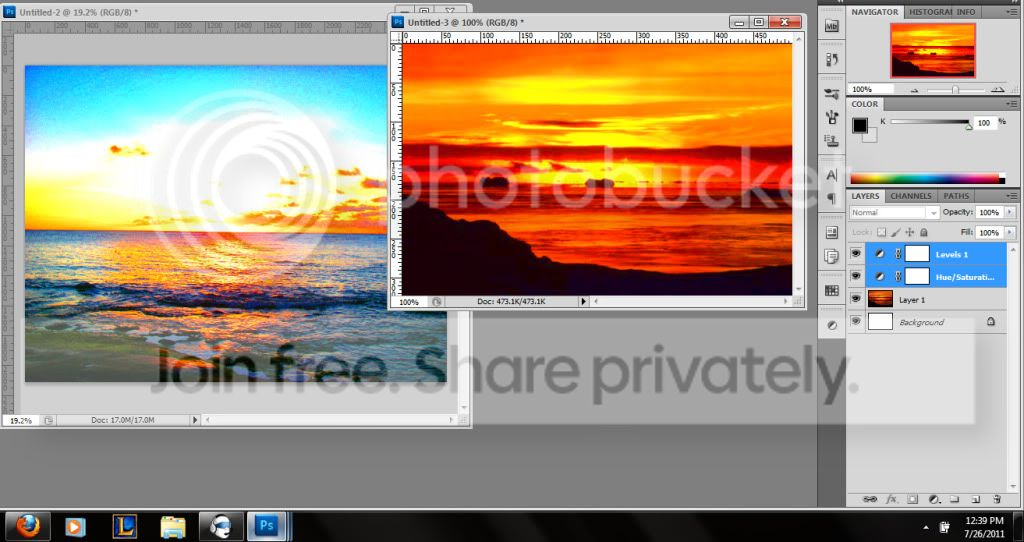Click the Navigator zoom percentage field
This screenshot has height=542, width=1024.
(x=869, y=89)
